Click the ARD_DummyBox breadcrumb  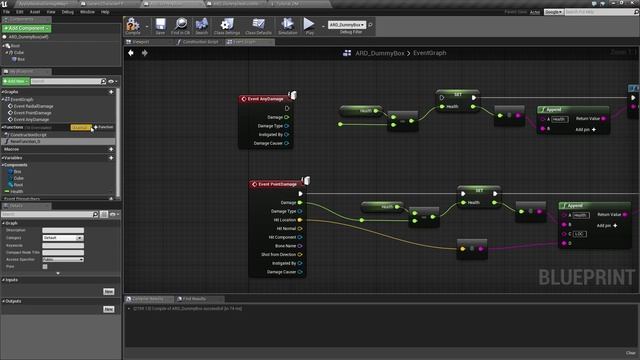point(380,53)
